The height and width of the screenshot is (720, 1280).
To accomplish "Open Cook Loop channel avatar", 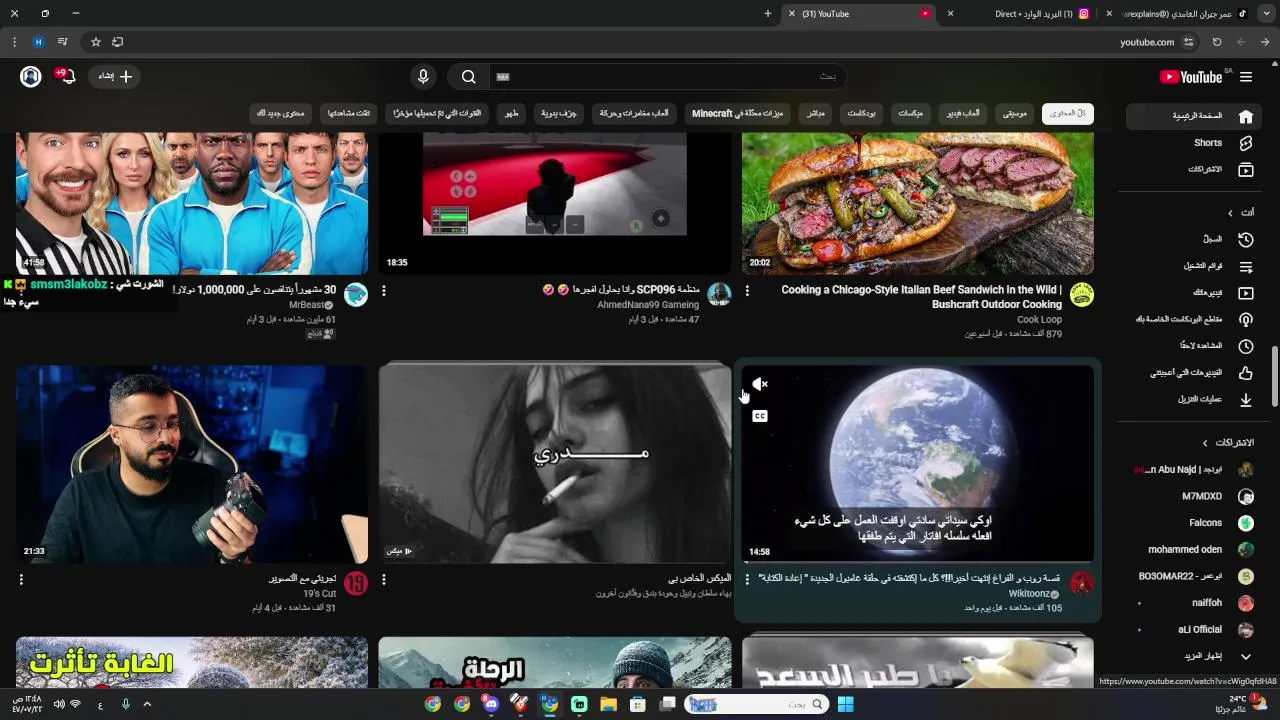I will coord(1081,295).
